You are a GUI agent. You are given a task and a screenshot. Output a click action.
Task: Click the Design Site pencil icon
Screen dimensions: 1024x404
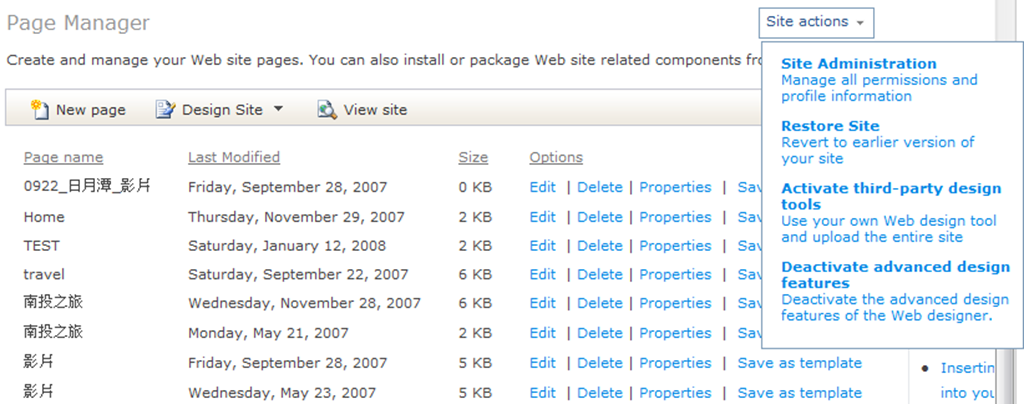point(165,109)
